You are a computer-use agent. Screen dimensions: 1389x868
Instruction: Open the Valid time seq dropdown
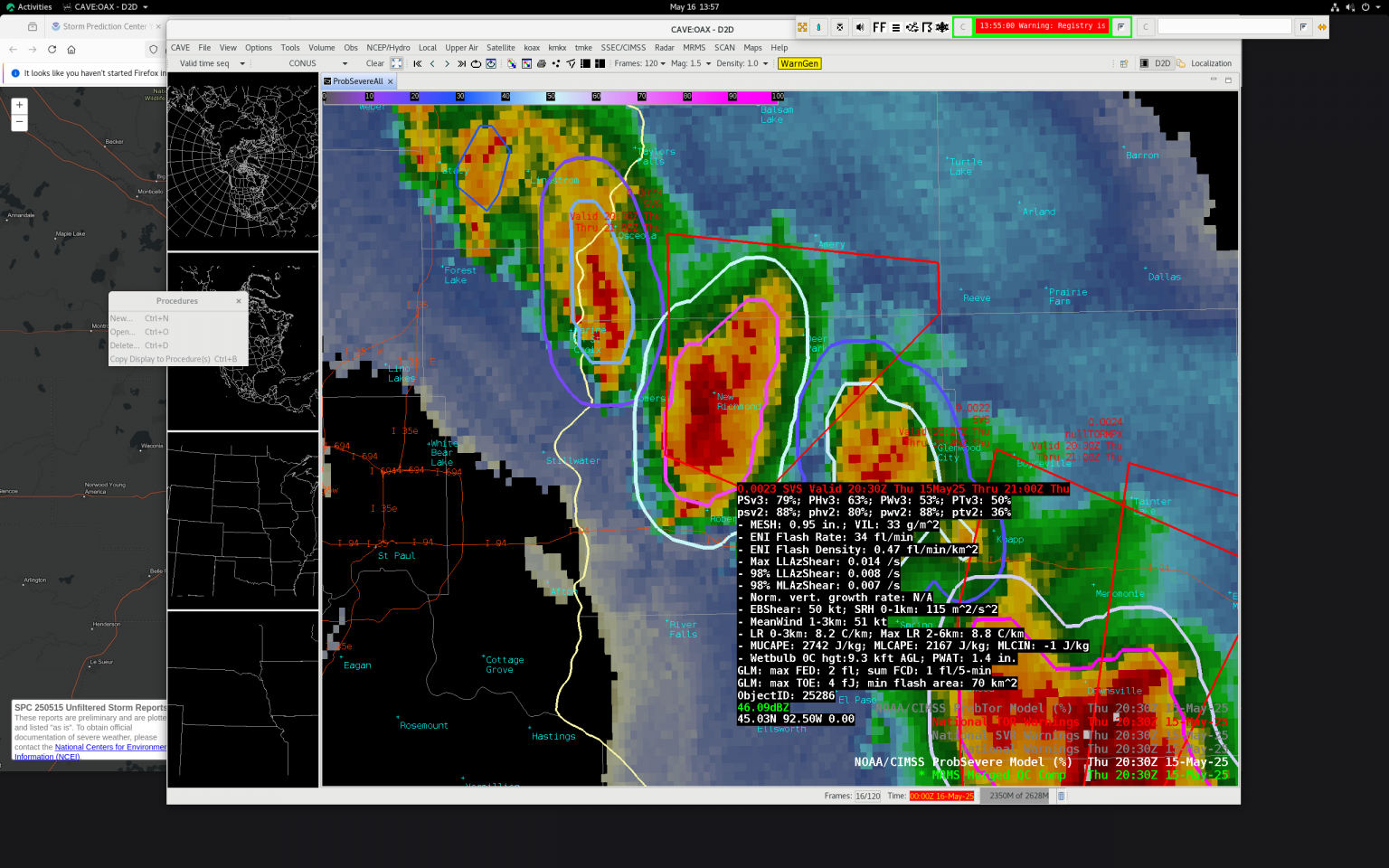[212, 63]
